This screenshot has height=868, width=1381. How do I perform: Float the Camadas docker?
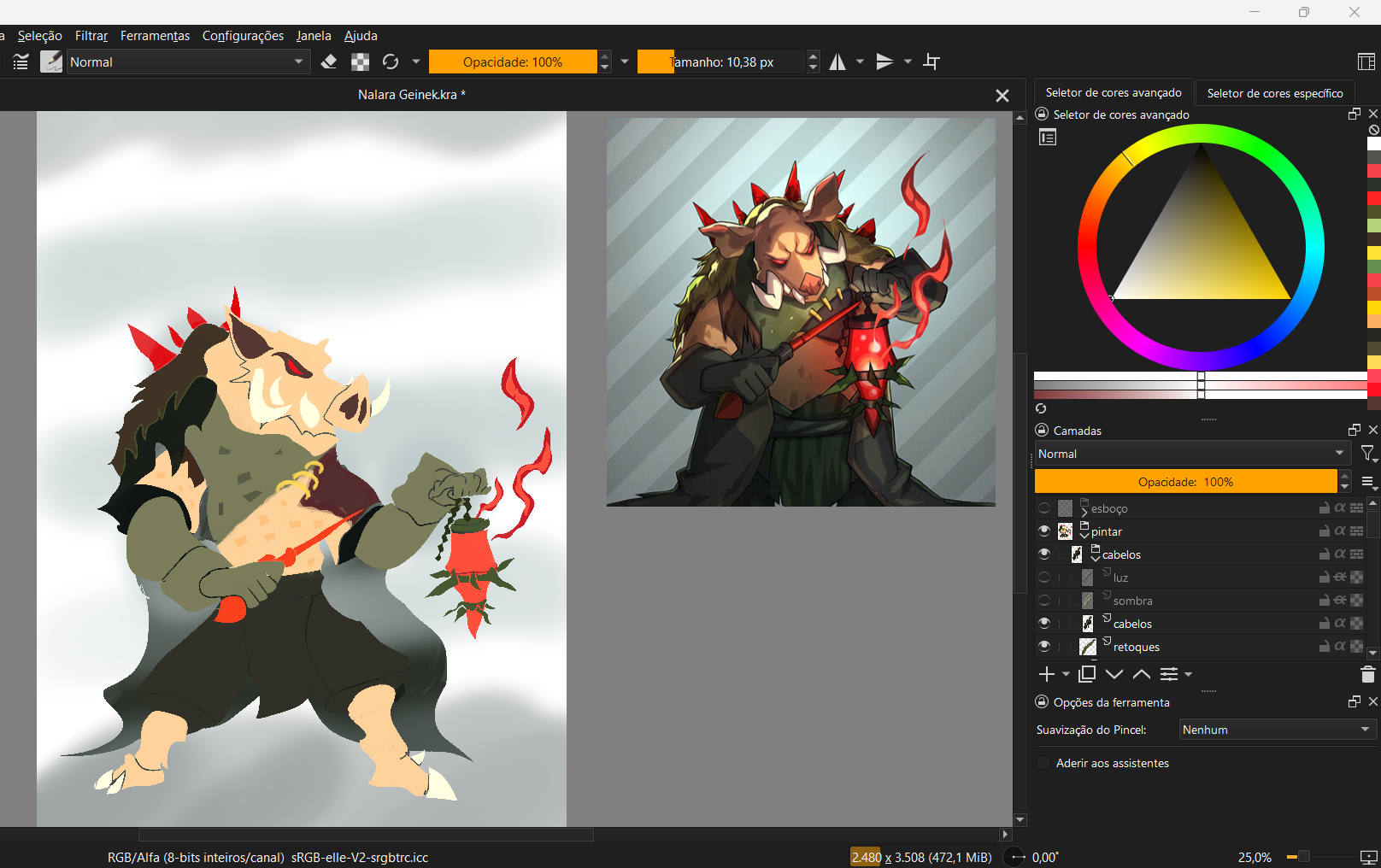tap(1354, 430)
